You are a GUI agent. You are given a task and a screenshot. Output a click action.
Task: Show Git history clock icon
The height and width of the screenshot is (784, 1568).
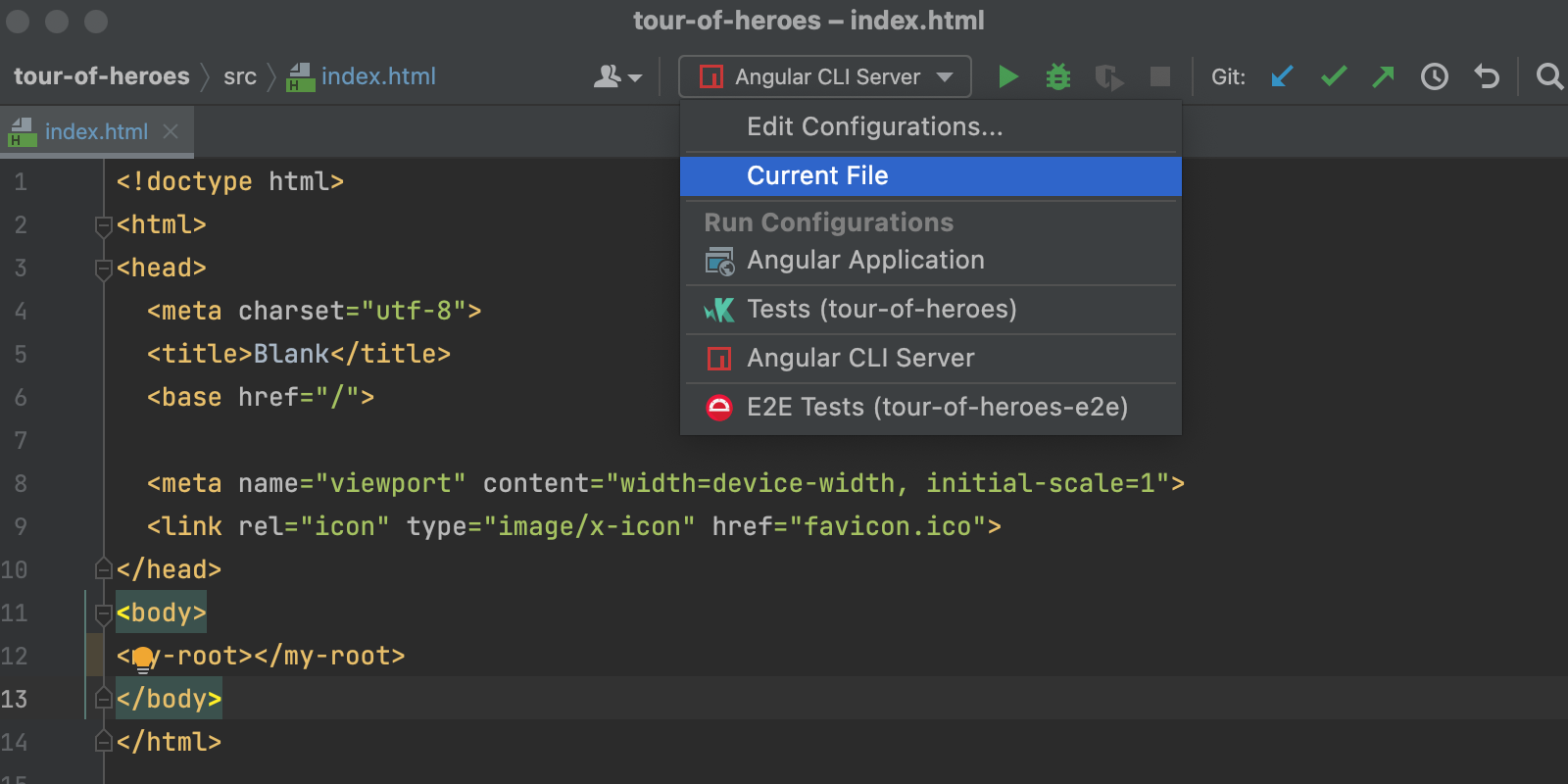tap(1435, 76)
